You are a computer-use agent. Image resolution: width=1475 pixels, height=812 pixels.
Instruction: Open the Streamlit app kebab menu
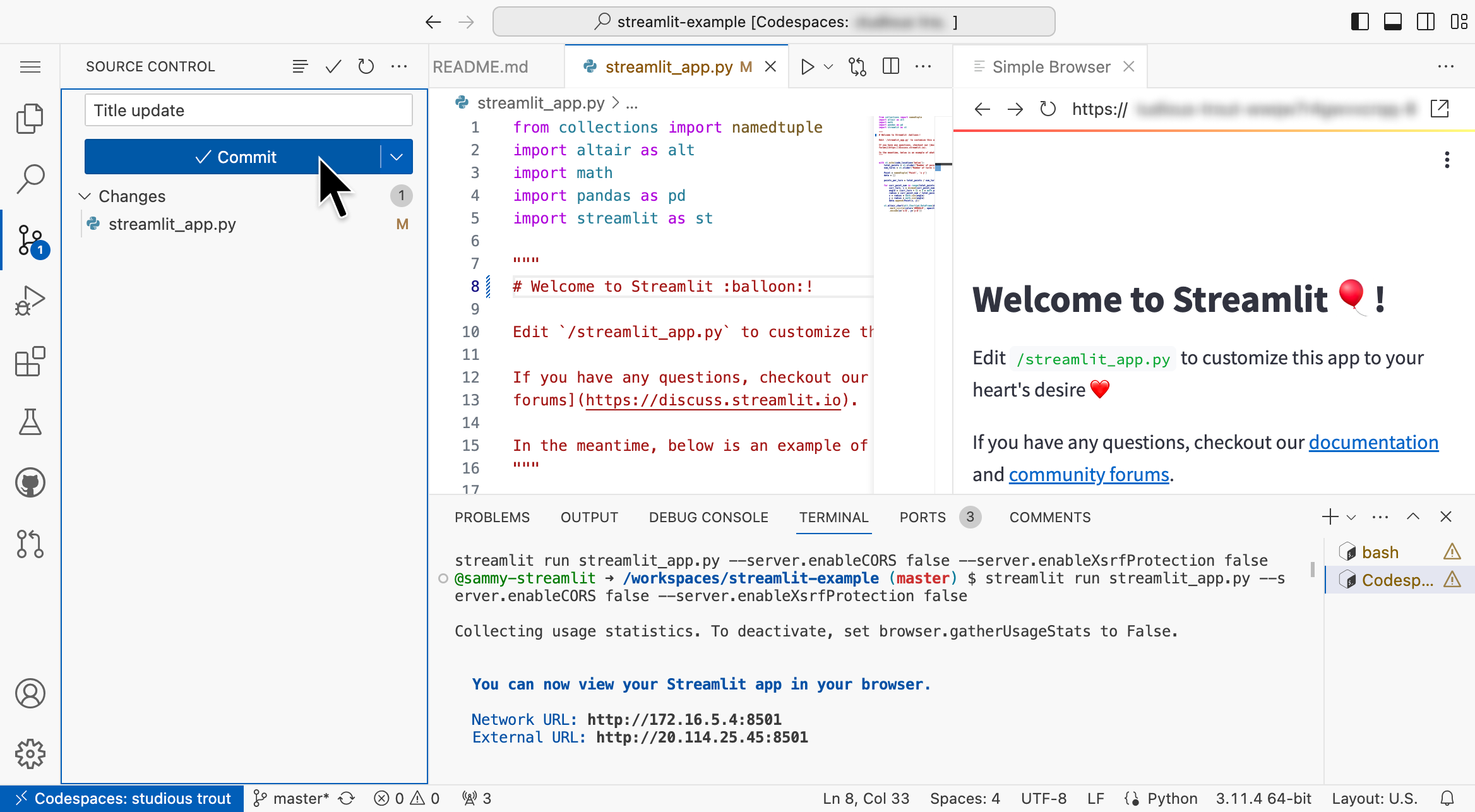pos(1447,160)
